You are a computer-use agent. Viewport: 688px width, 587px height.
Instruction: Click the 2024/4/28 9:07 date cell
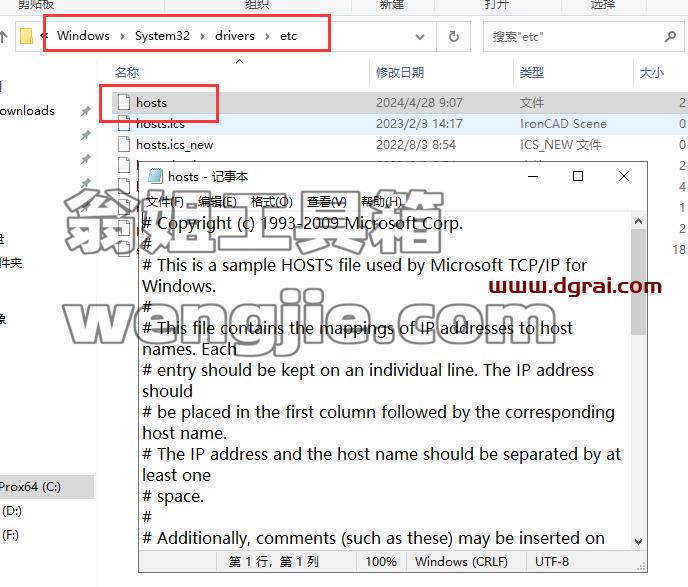tap(419, 103)
